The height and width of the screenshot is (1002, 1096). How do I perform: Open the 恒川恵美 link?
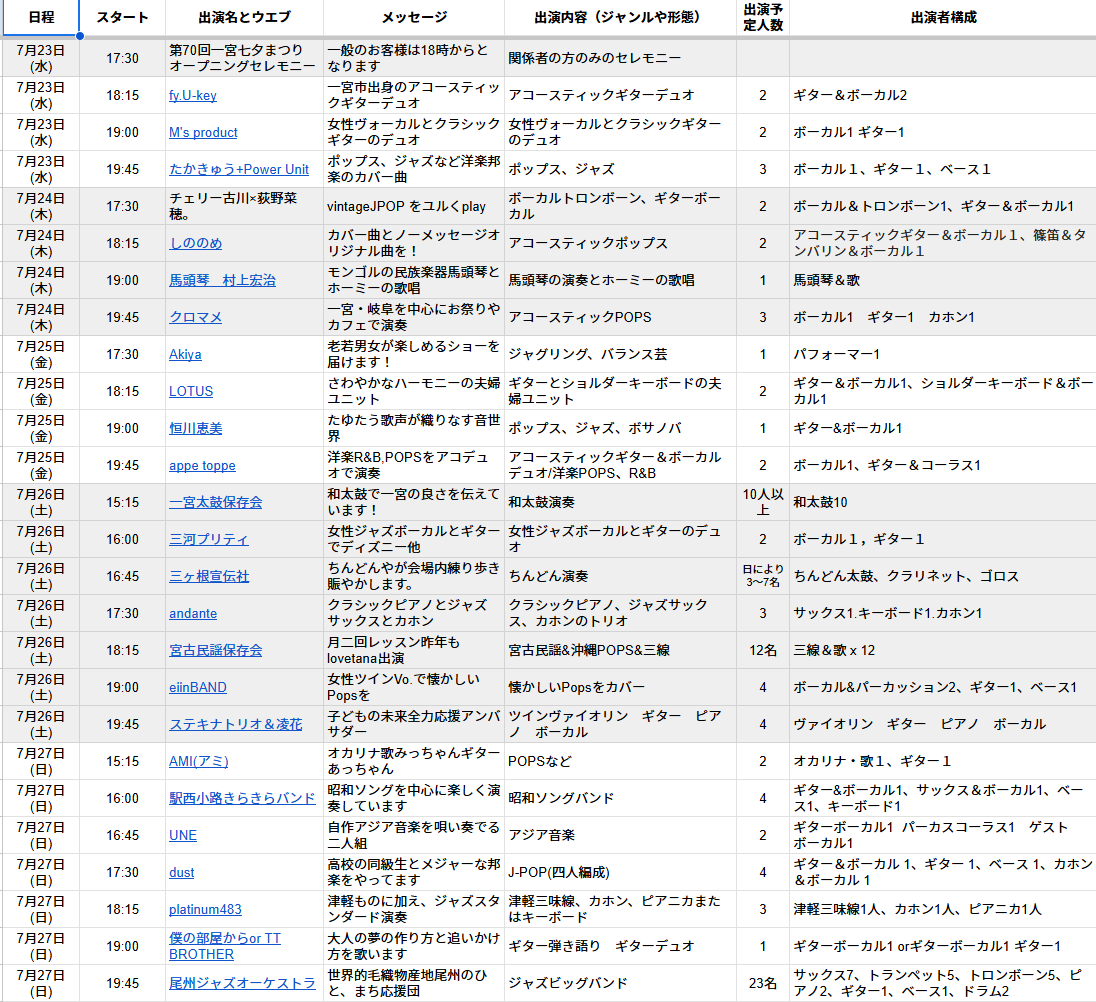195,428
